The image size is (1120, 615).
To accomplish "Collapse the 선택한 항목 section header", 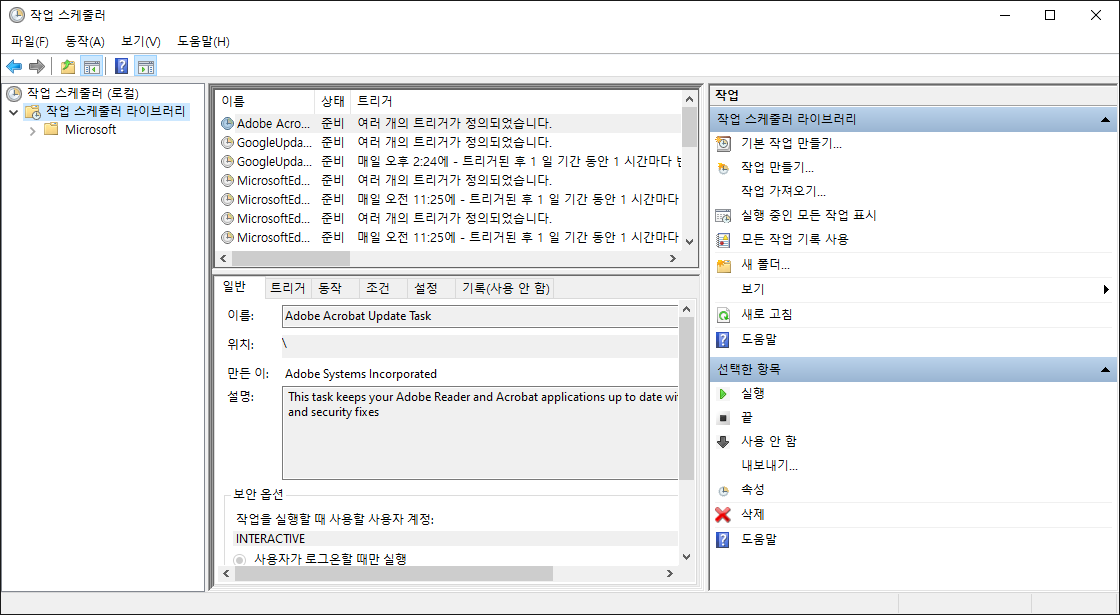I will coord(1105,368).
